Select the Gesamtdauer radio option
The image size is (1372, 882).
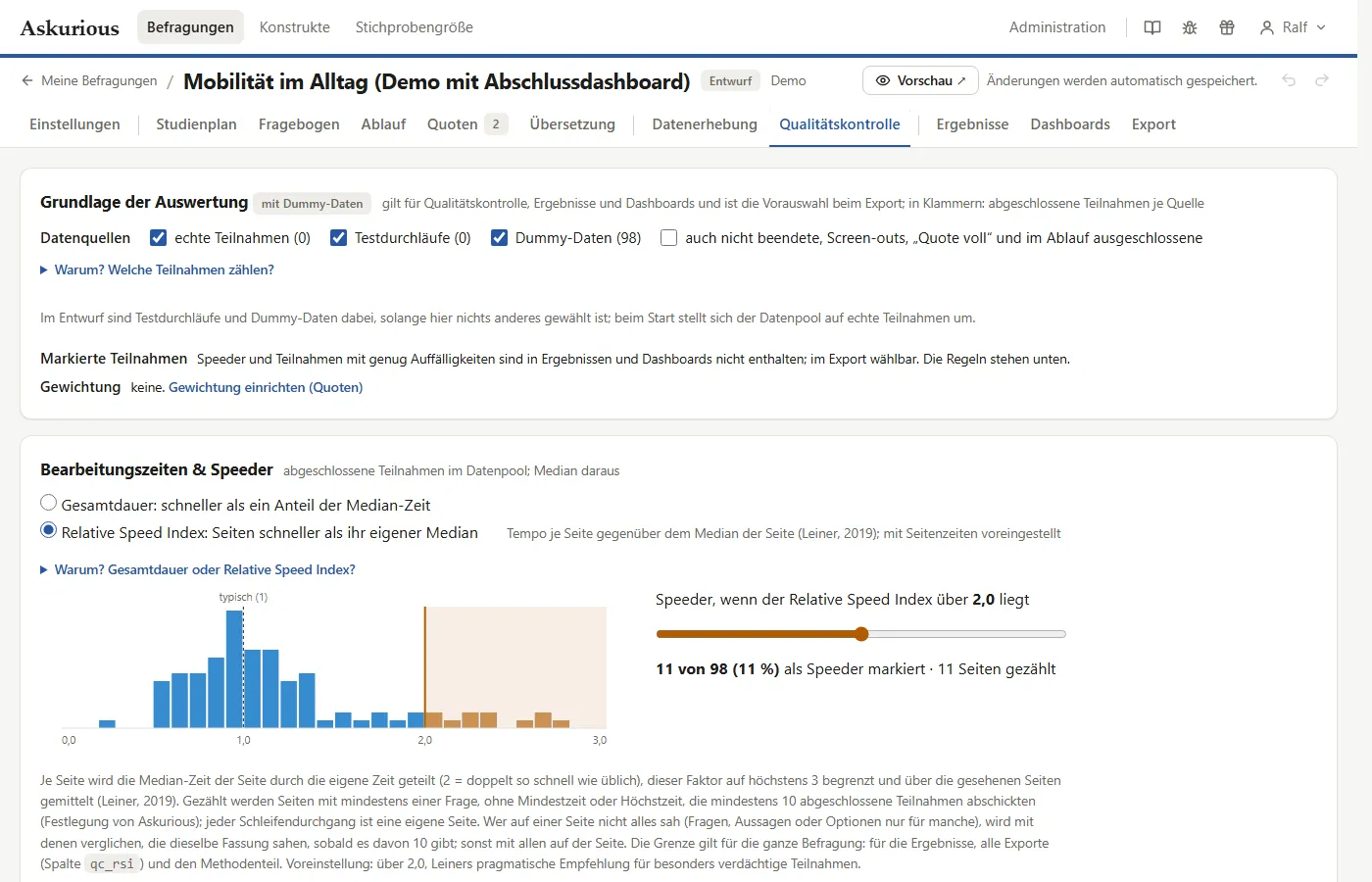(x=48, y=503)
